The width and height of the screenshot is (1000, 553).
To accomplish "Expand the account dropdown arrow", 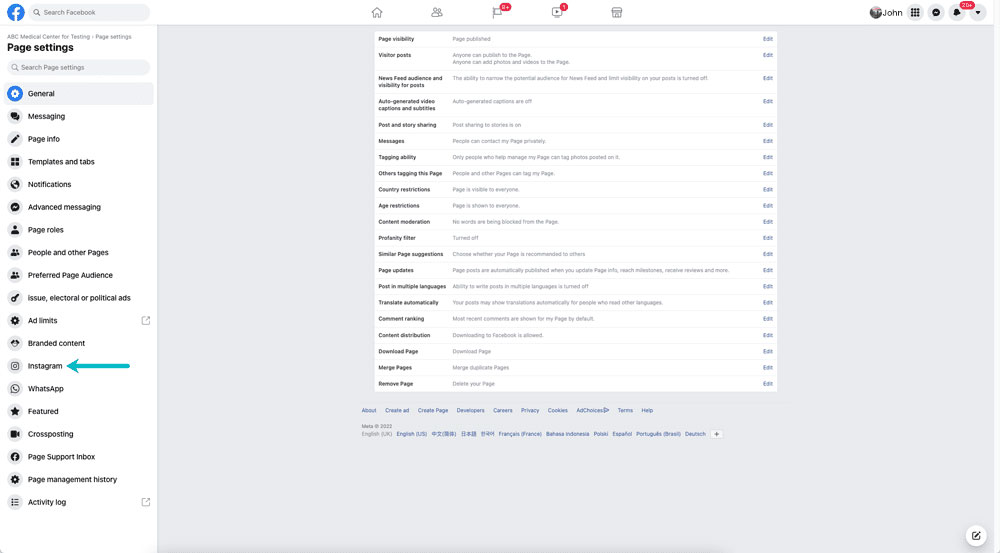I will point(978,13).
